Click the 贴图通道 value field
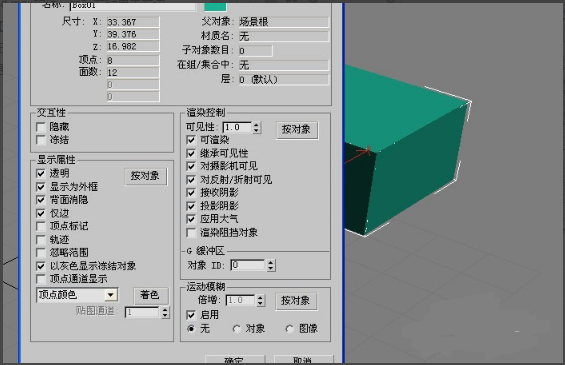Viewport: 565px width, 365px height. pos(142,312)
